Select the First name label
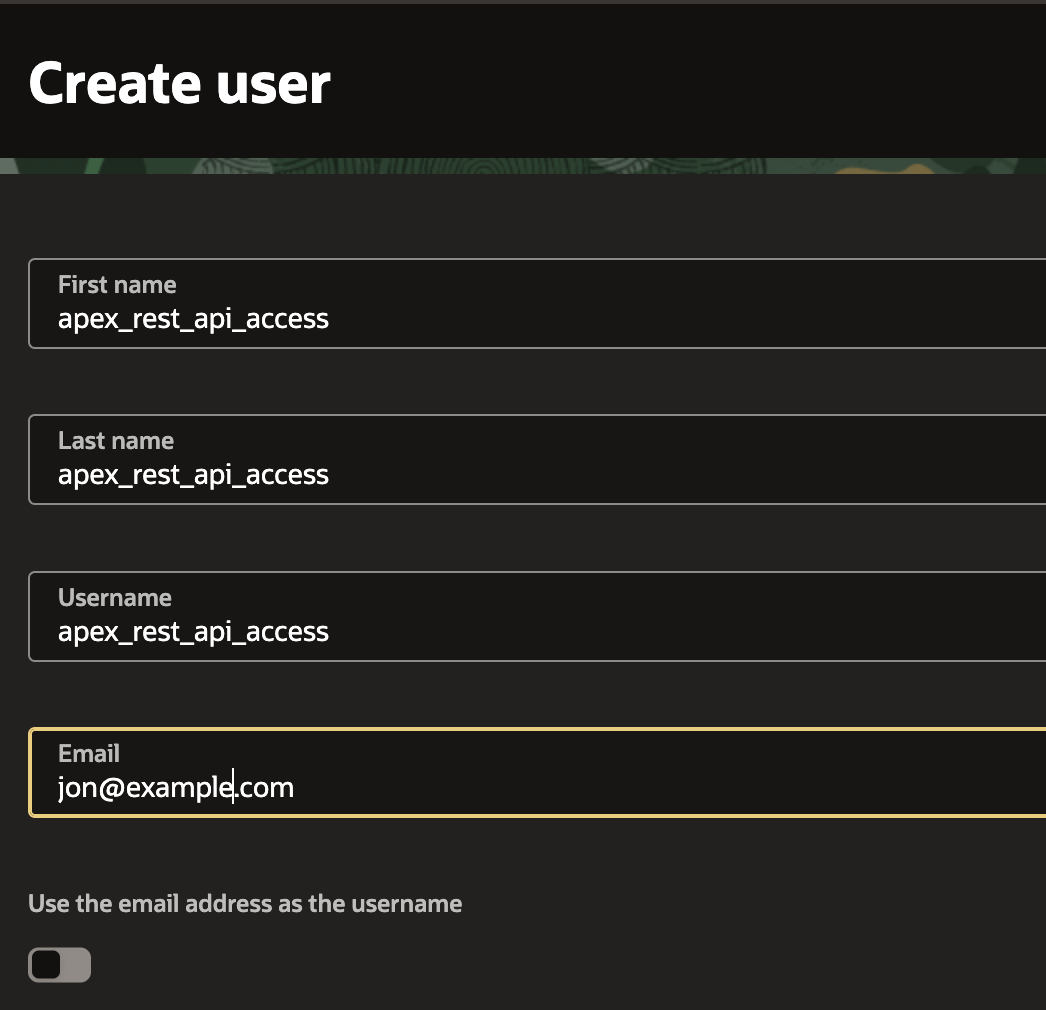The image size is (1046, 1010). 116,284
